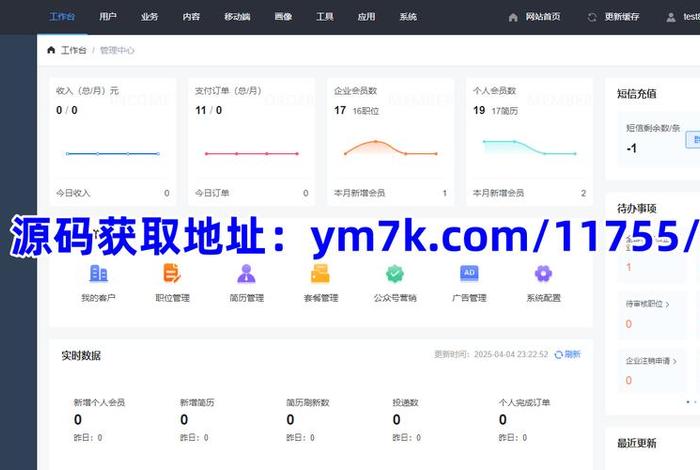Image resolution: width=700 pixels, height=470 pixels.
Task: Click 更新缓存 link text
Action: 622,17
